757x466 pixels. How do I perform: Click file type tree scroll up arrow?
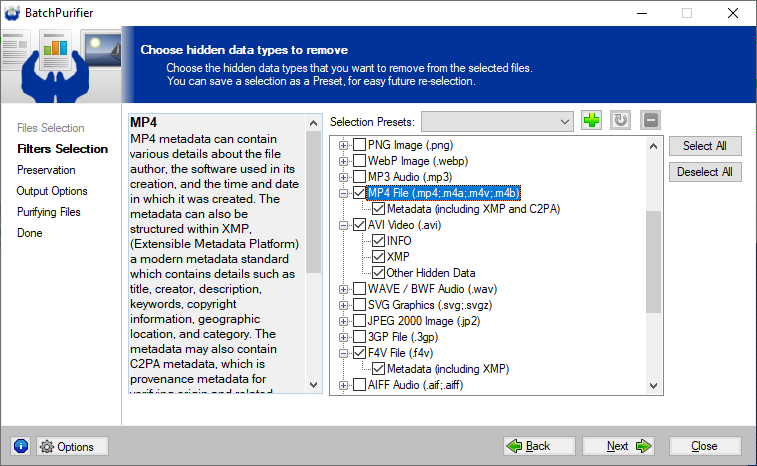coord(653,146)
